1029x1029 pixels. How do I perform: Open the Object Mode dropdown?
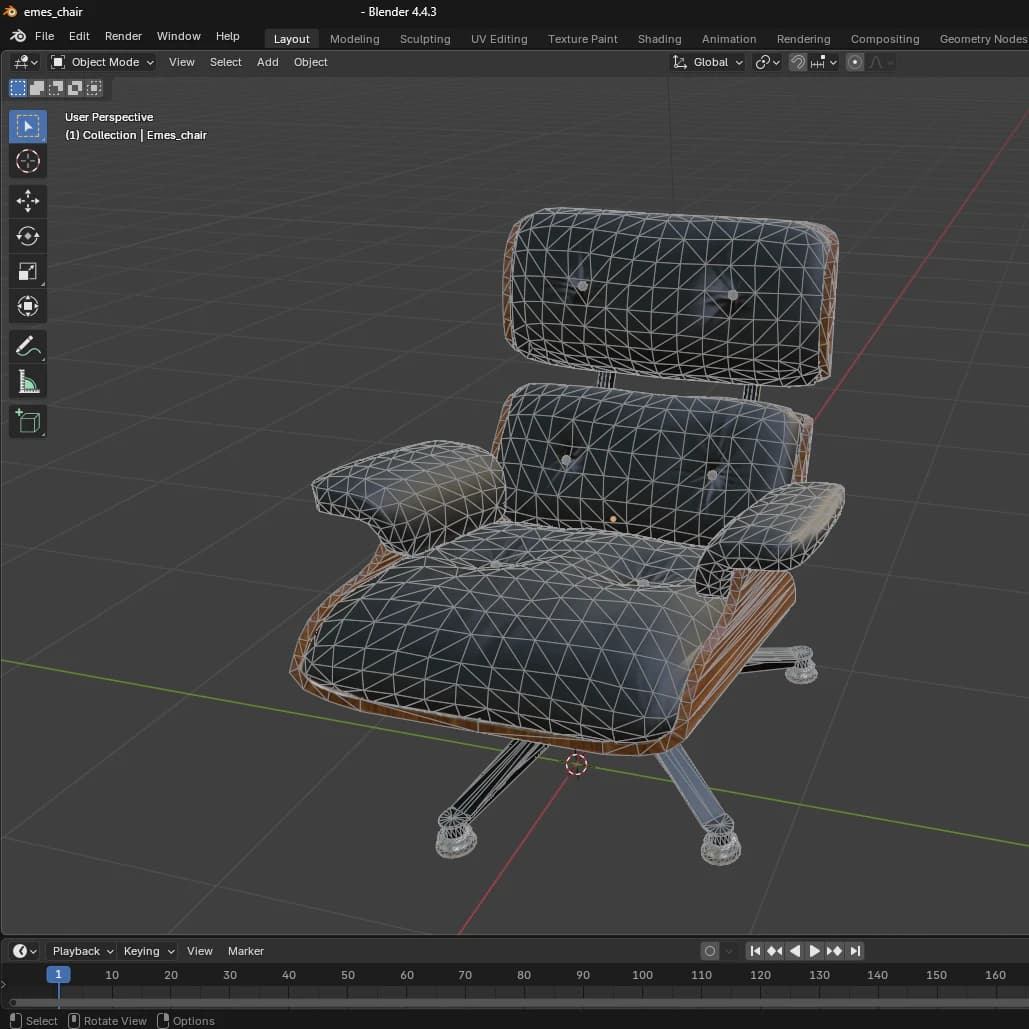pos(102,62)
